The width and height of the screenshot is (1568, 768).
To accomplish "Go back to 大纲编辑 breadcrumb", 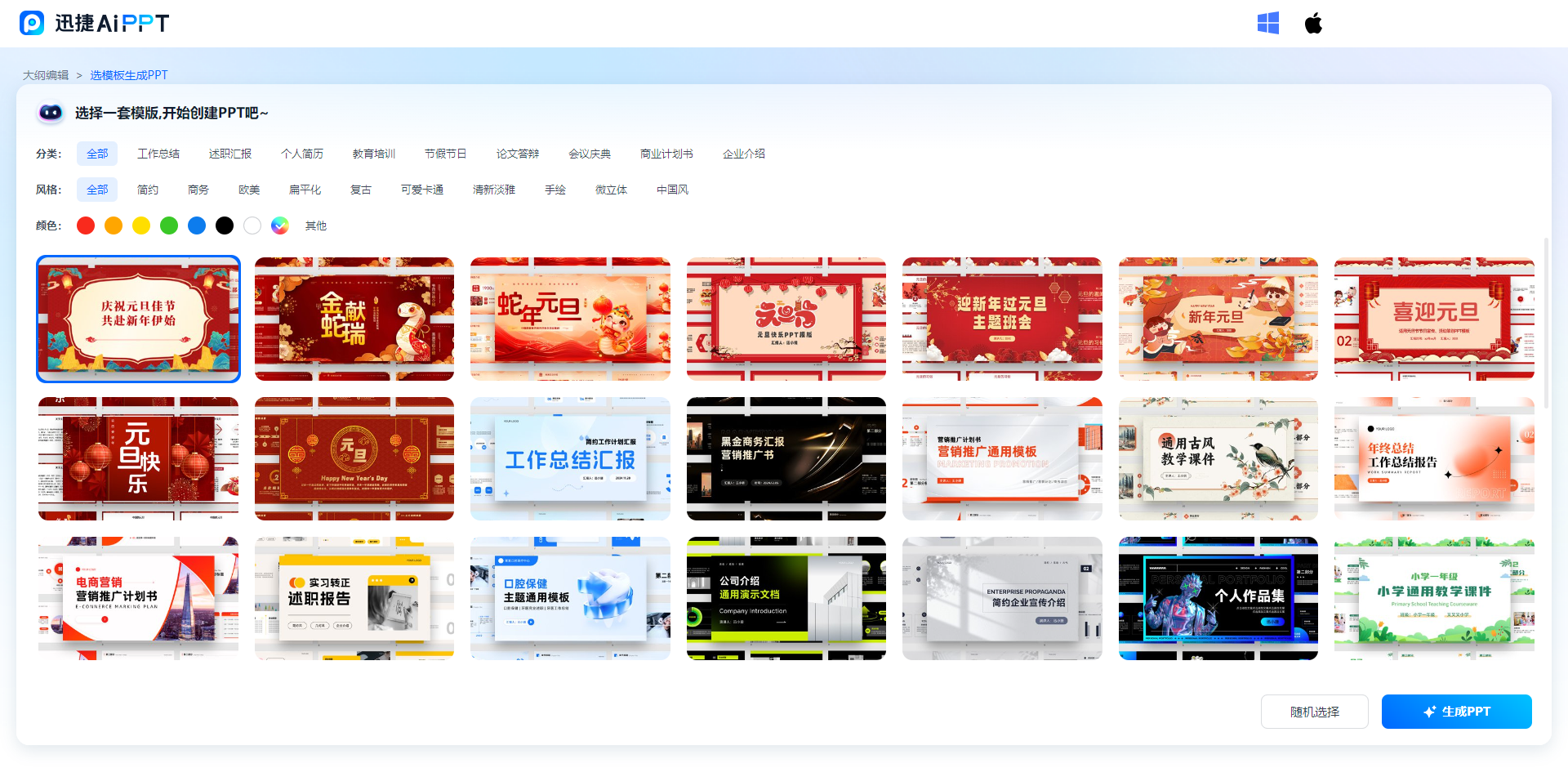I will 46,75.
